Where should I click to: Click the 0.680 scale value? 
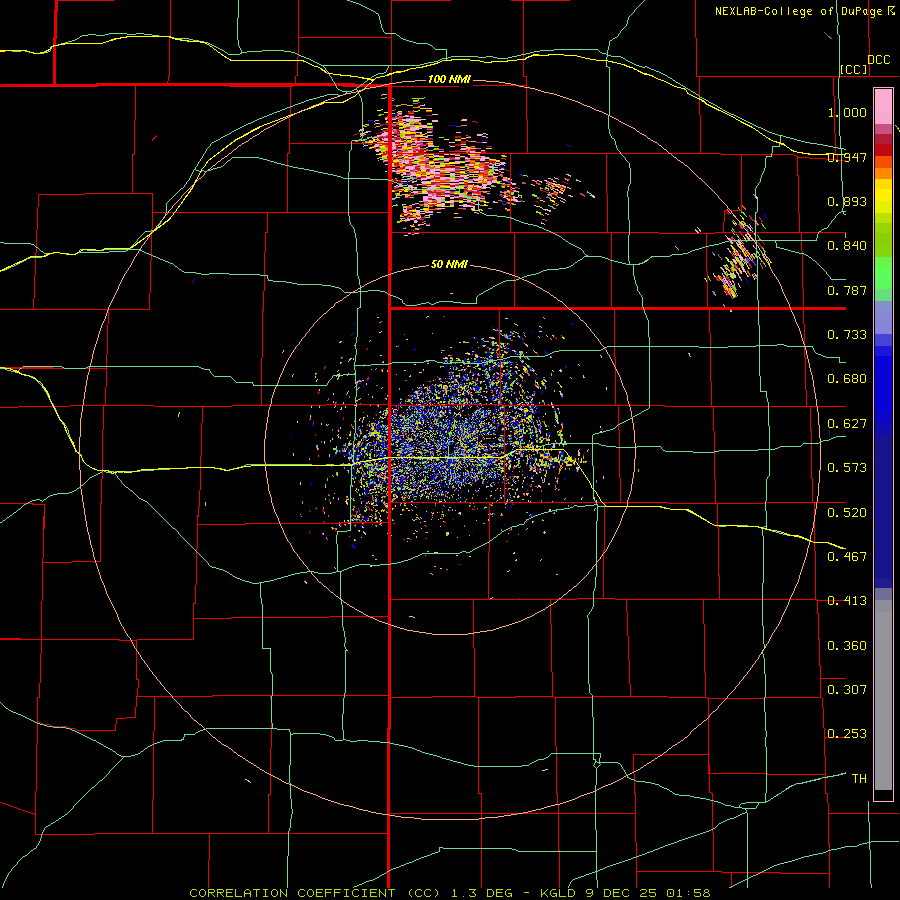coord(847,379)
